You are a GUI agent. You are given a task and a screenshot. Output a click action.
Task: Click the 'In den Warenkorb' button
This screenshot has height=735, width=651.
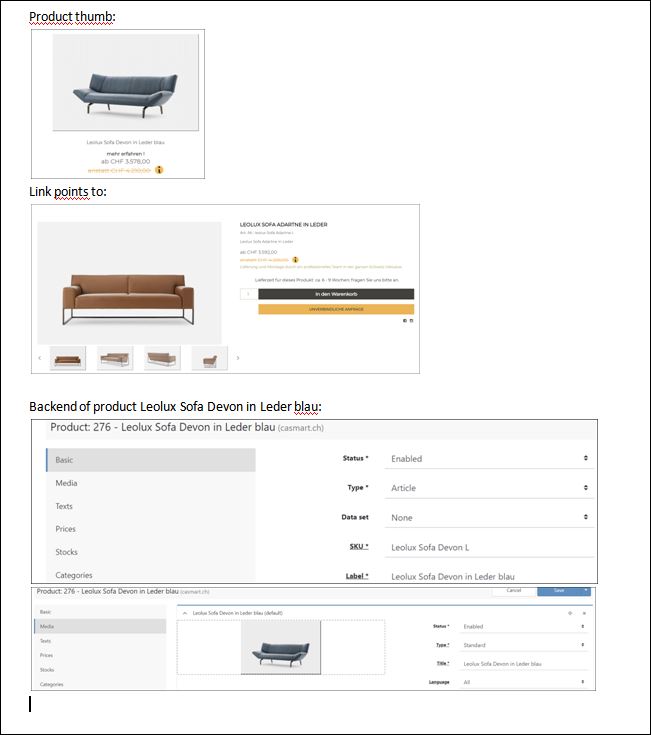(x=336, y=294)
